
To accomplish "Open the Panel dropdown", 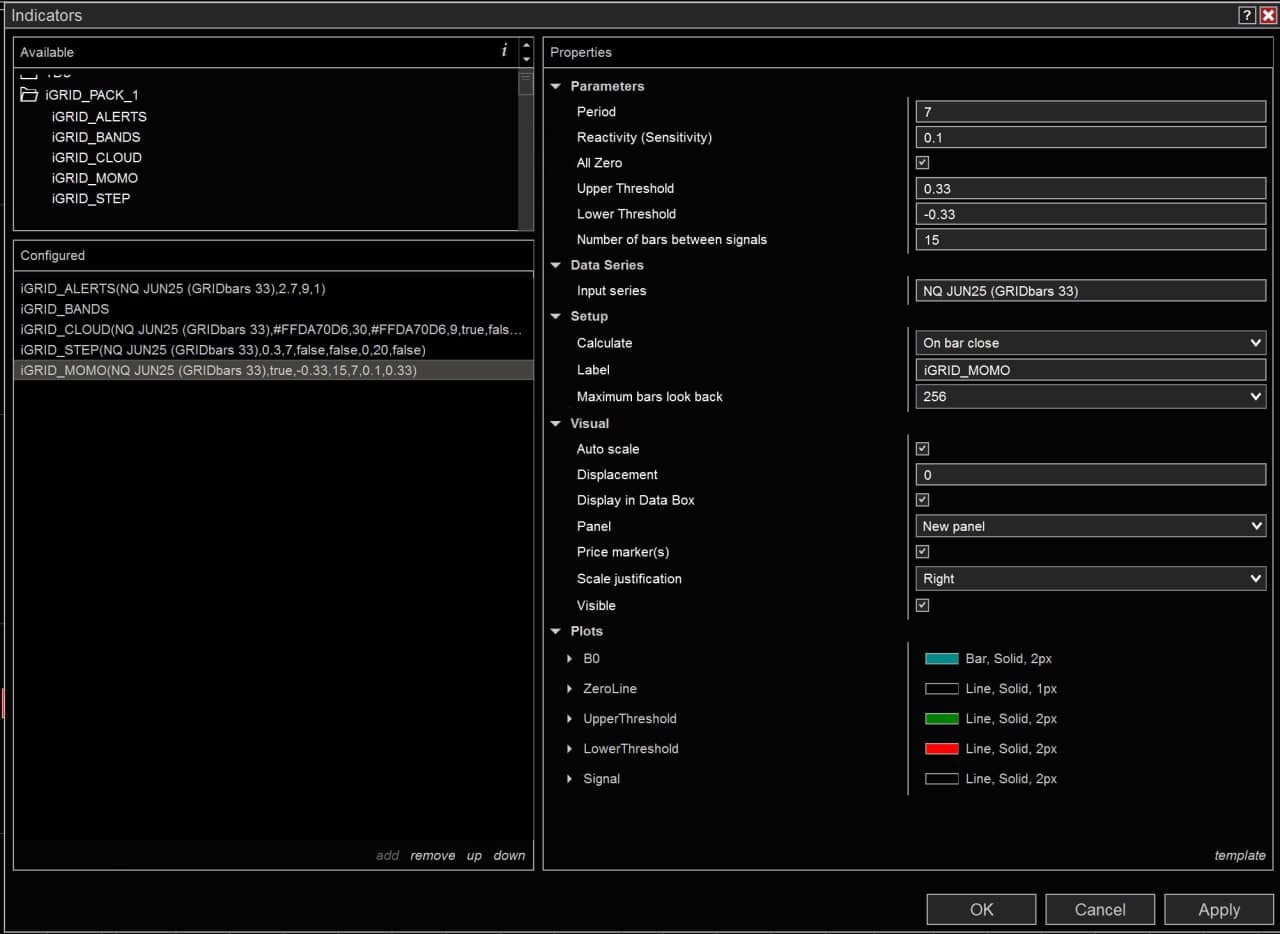I will [x=1090, y=526].
